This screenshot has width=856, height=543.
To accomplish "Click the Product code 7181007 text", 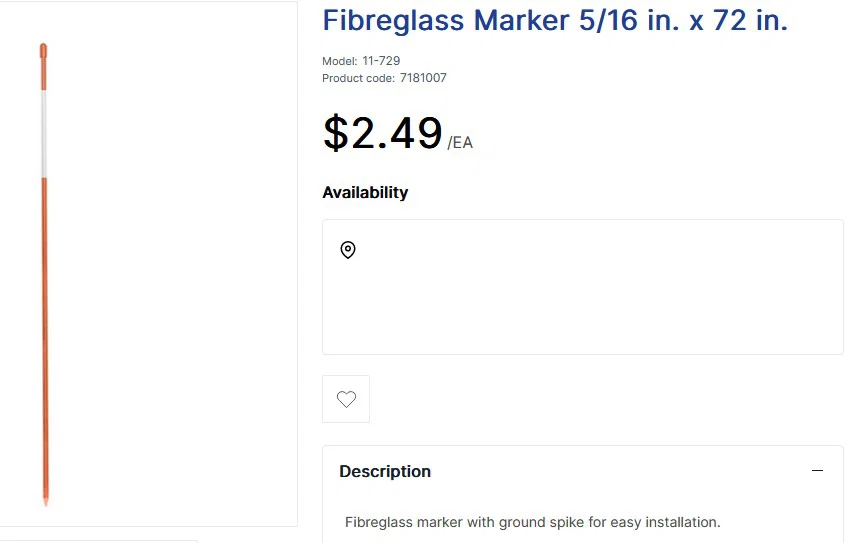I will tap(384, 78).
